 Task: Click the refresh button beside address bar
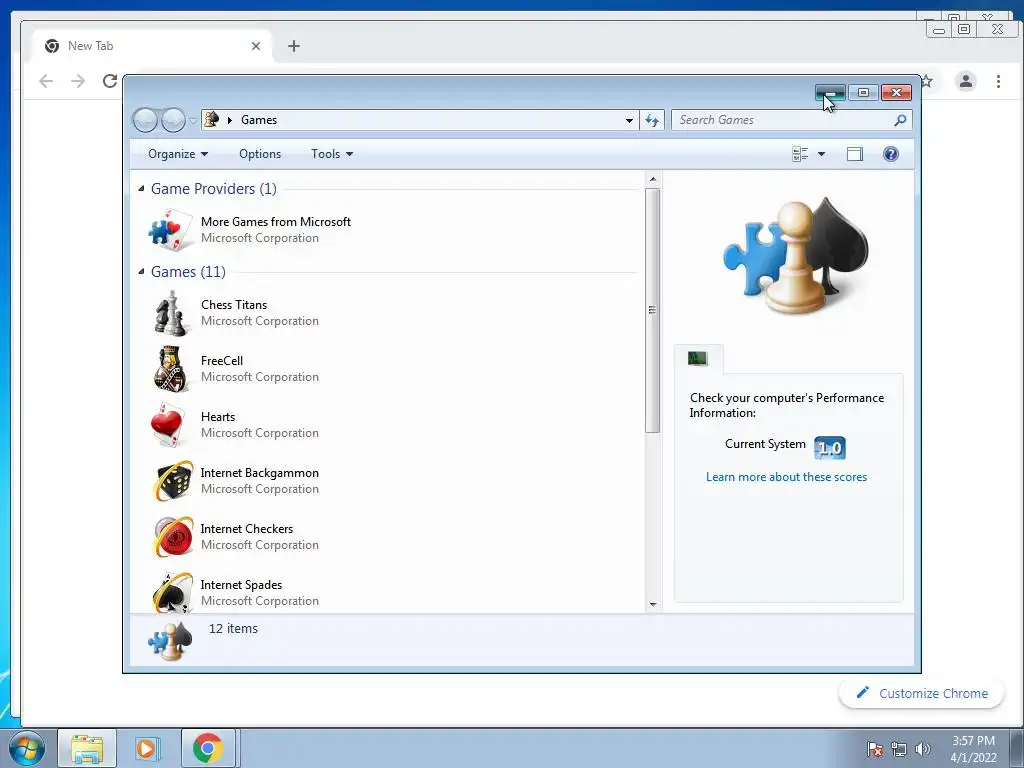tap(652, 120)
